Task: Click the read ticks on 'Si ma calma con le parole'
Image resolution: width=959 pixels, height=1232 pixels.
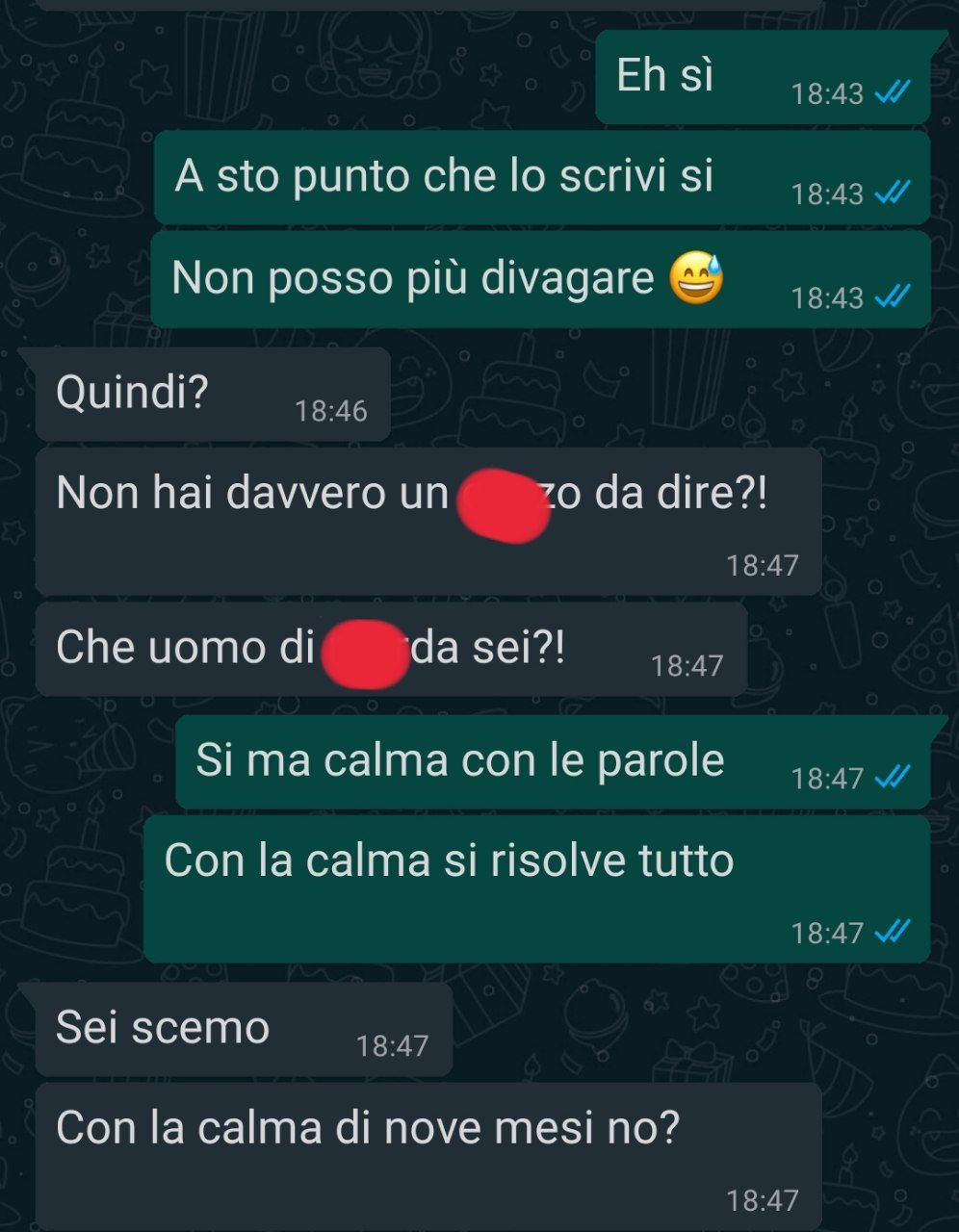Action: pos(893,777)
